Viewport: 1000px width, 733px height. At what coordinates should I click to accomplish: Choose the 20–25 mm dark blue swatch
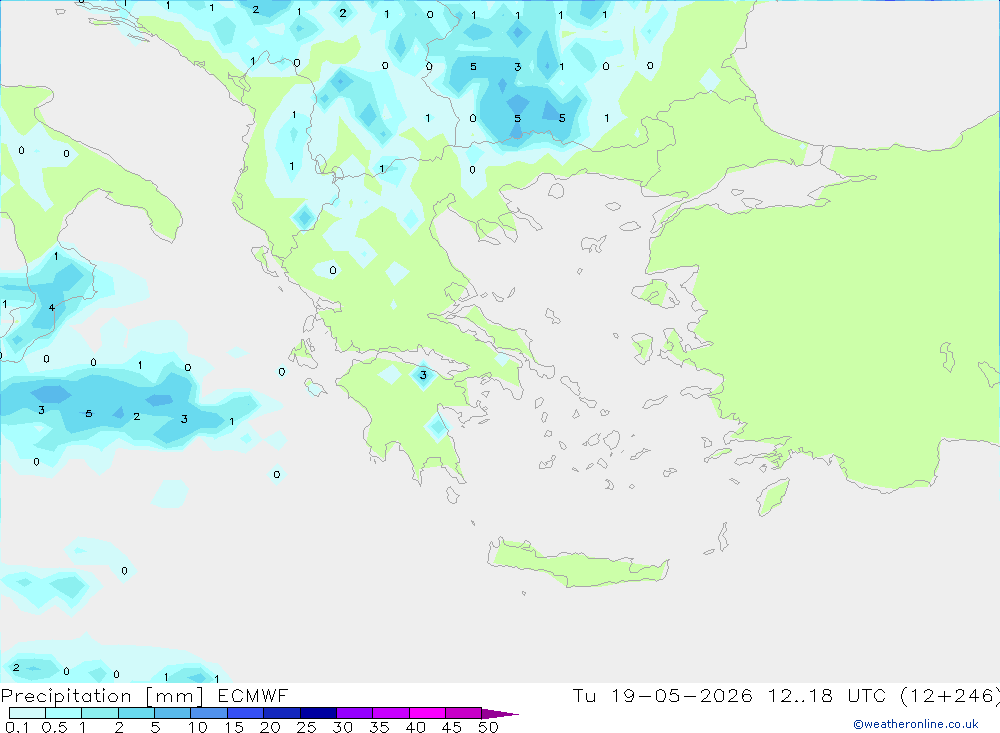coord(282,713)
